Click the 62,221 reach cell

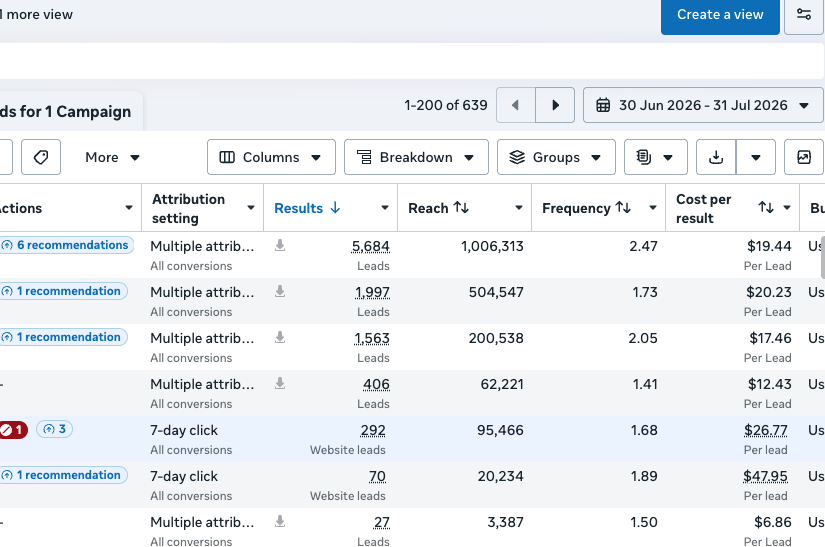point(502,384)
